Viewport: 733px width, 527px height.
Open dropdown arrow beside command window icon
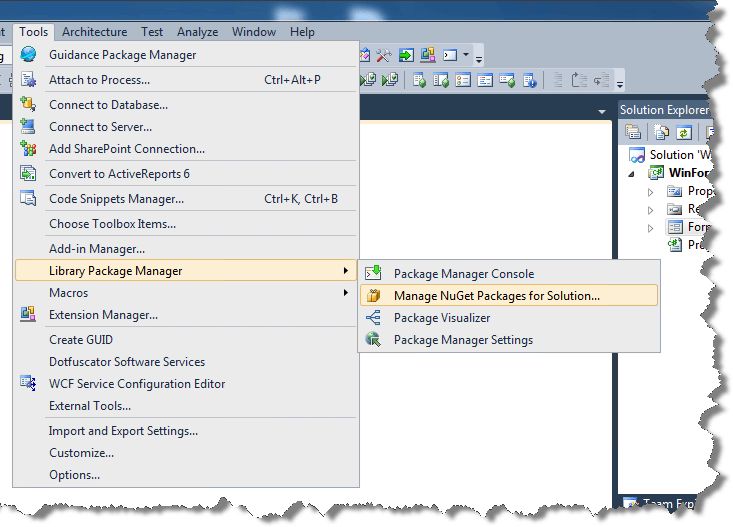coord(466,55)
